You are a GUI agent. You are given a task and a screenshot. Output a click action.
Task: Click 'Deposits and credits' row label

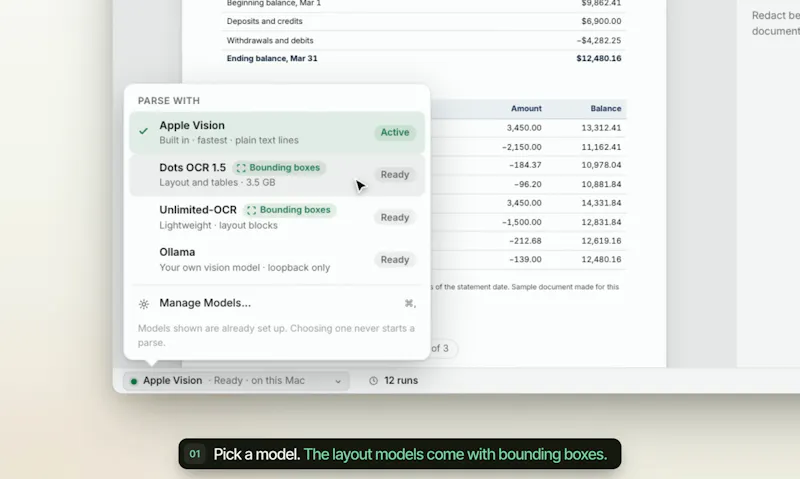264,21
